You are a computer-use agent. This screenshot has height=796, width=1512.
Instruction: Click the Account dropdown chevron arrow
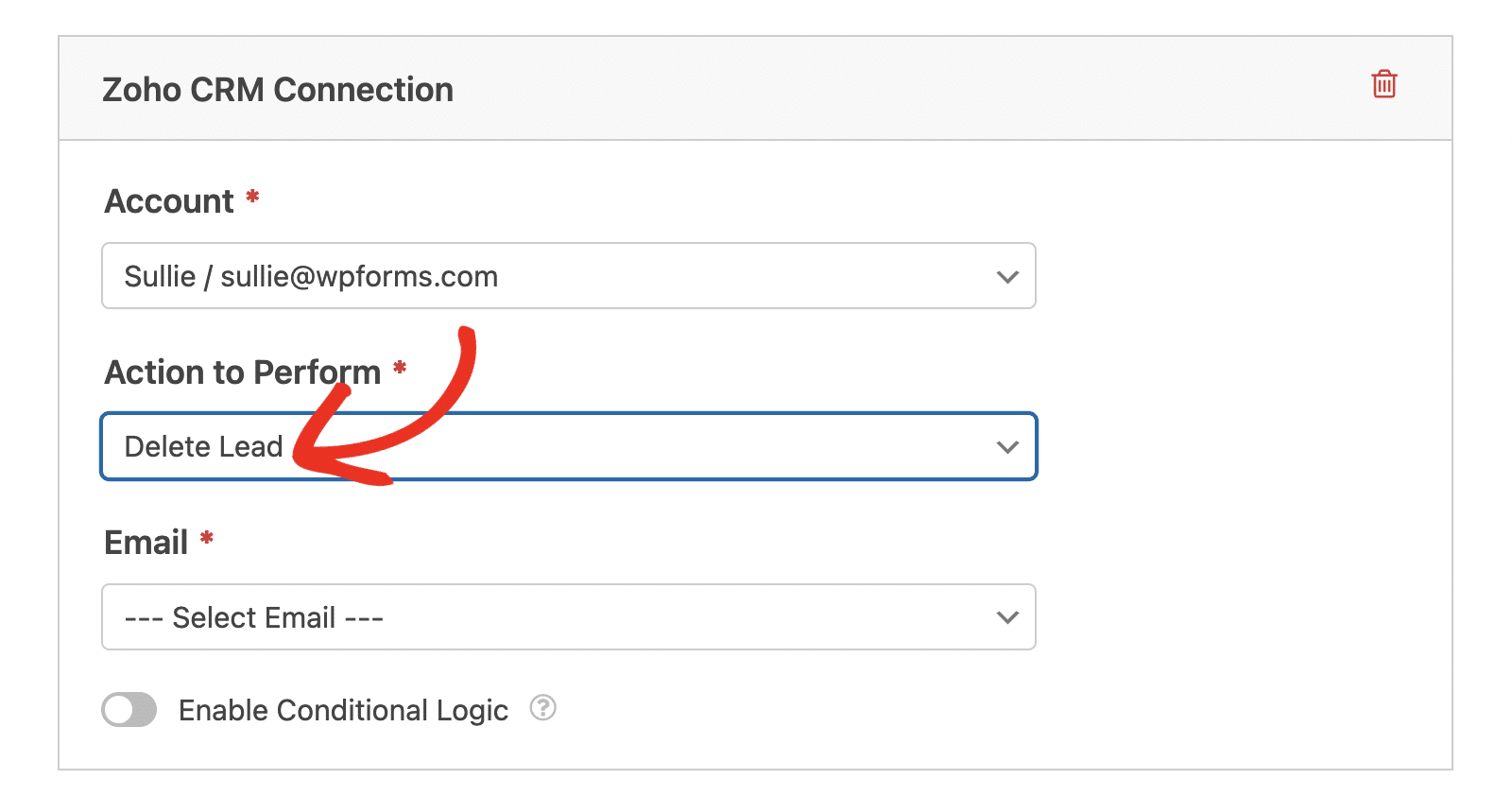1007,277
